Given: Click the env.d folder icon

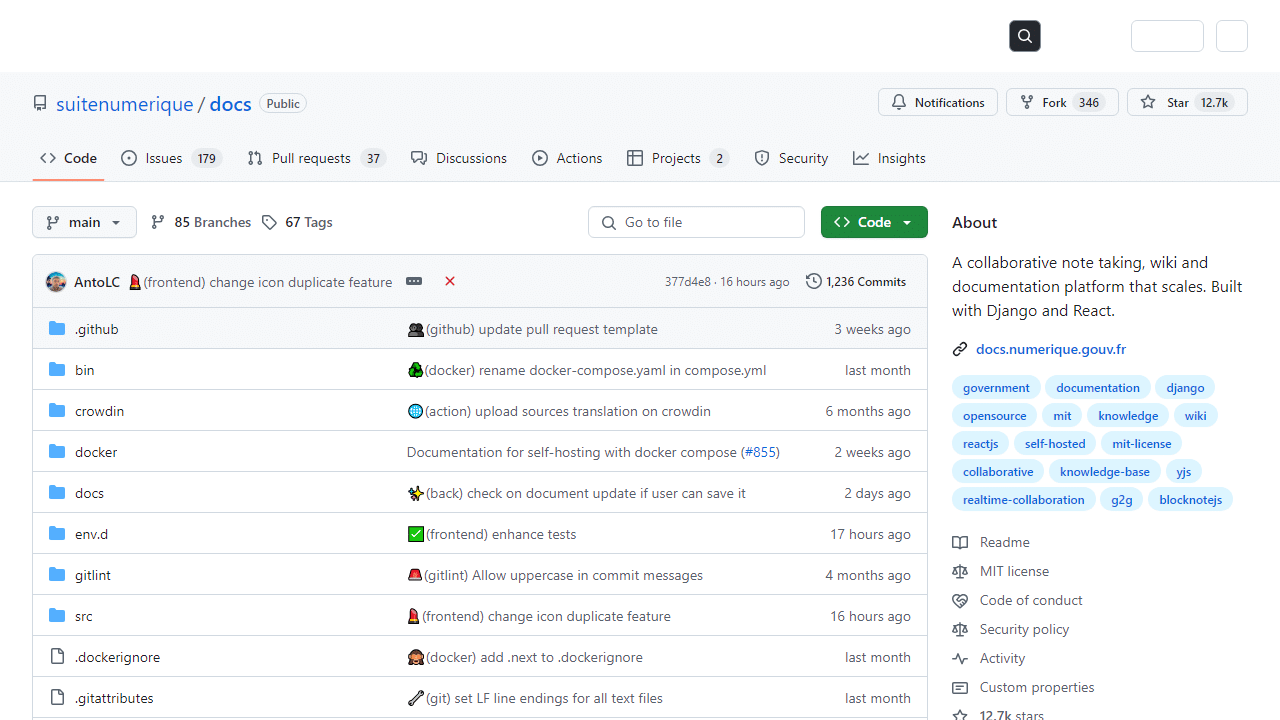Looking at the screenshot, I should (57, 534).
